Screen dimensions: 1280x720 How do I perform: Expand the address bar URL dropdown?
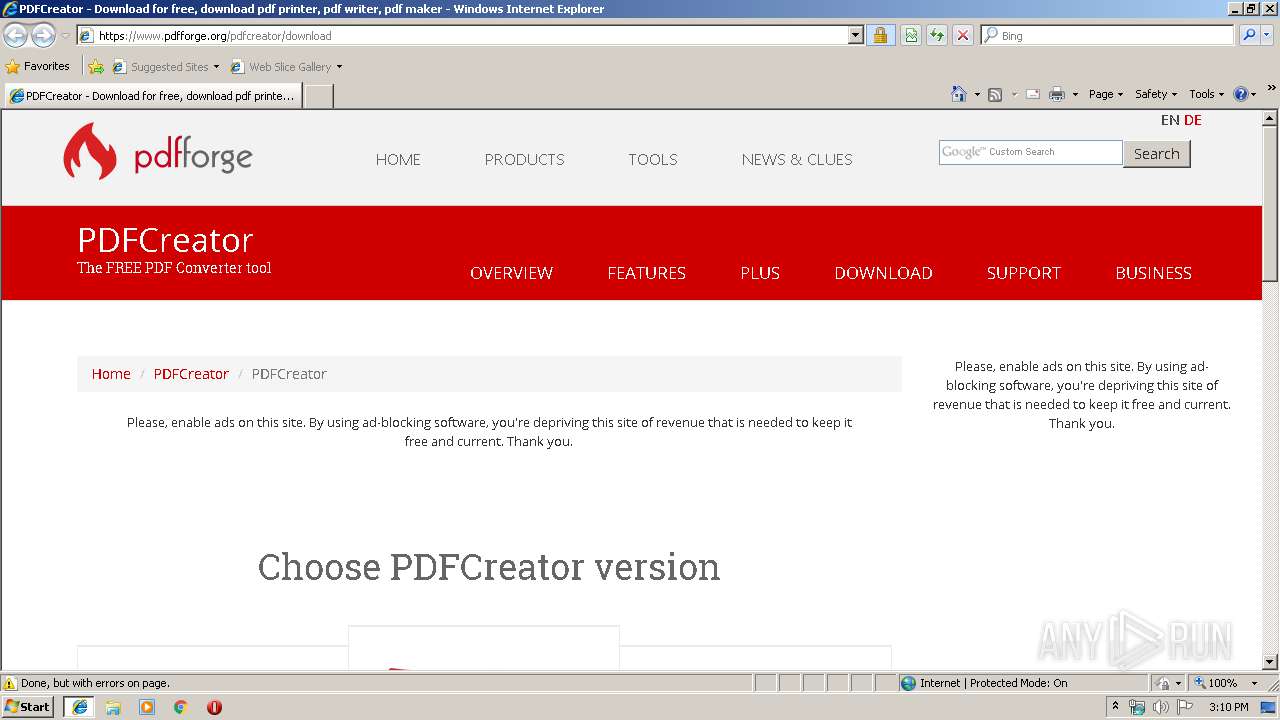[x=855, y=35]
